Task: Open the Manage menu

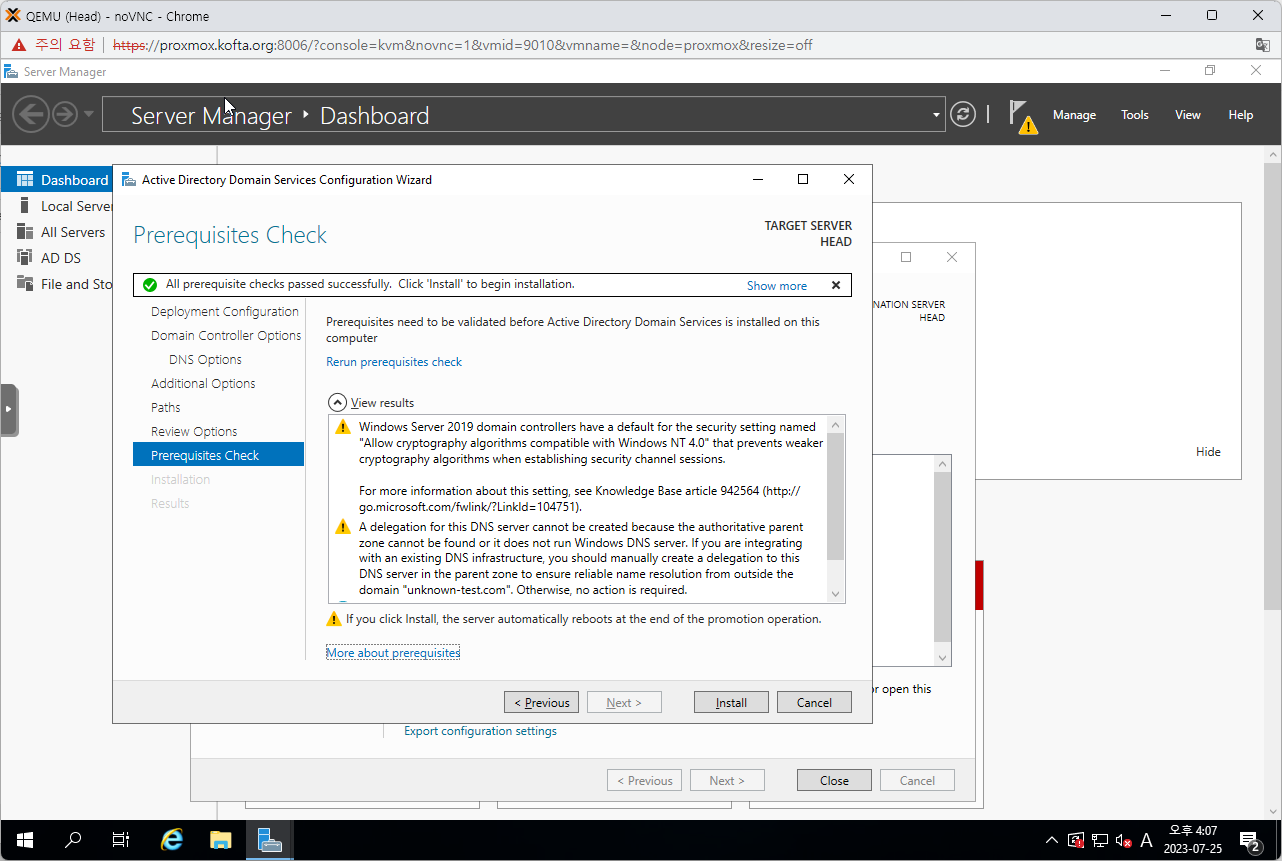Action: [1074, 115]
